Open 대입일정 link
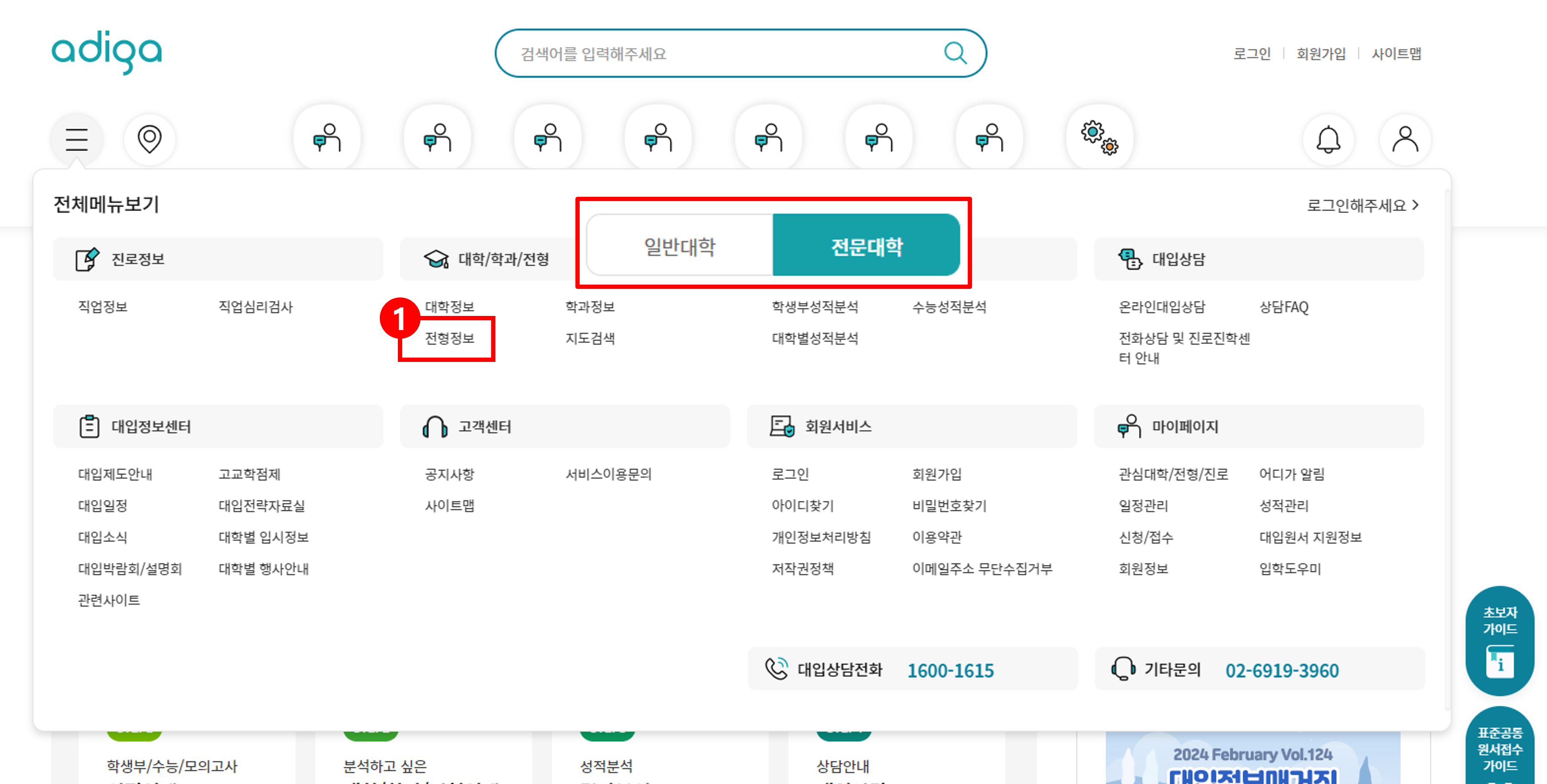This screenshot has height=784, width=1547. [x=103, y=506]
